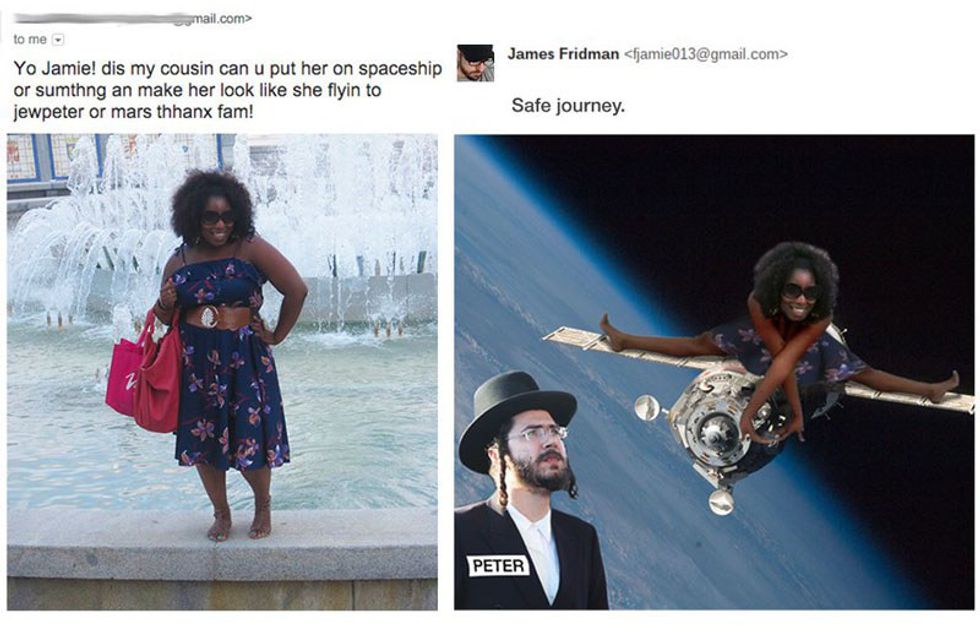This screenshot has width=980, height=625.
Task: Click the eyeglasses on the man labeled PETER
Action: (x=538, y=433)
